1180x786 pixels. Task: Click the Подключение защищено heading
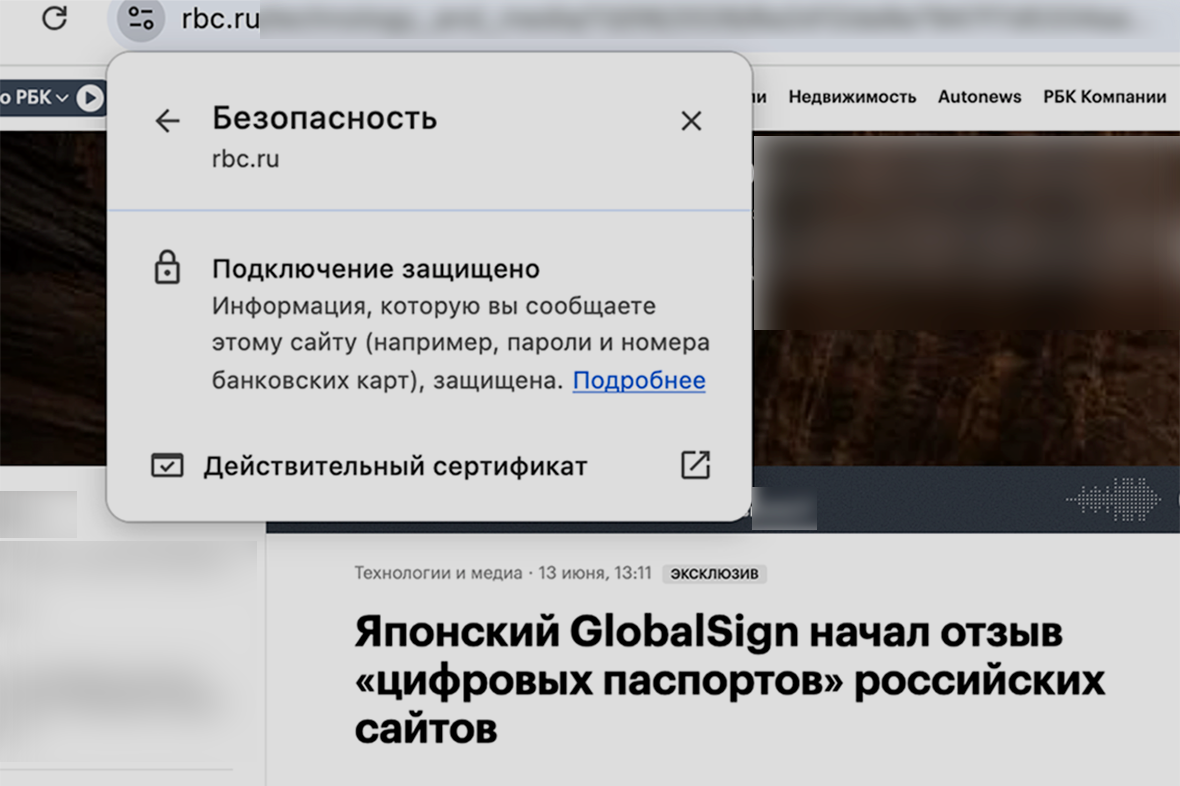pyautogui.click(x=376, y=269)
